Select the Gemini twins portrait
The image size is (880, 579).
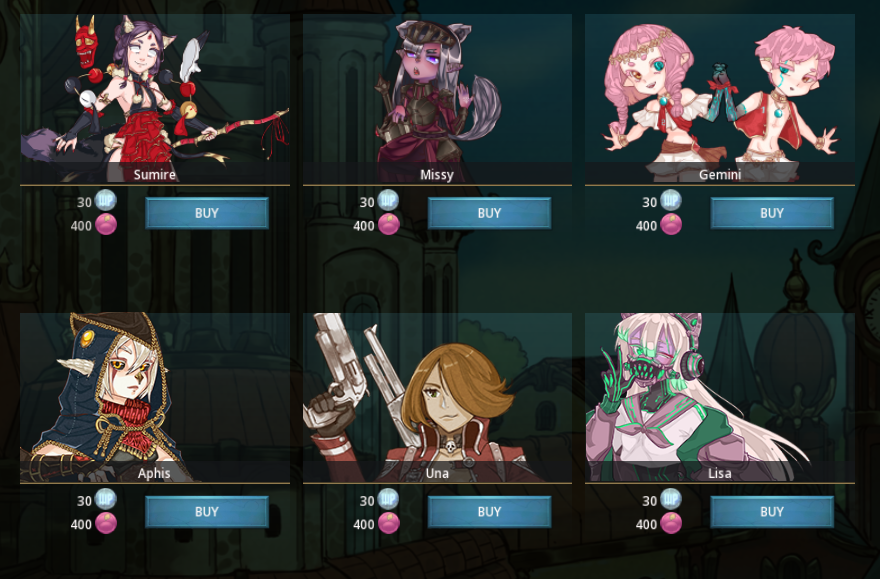719,99
